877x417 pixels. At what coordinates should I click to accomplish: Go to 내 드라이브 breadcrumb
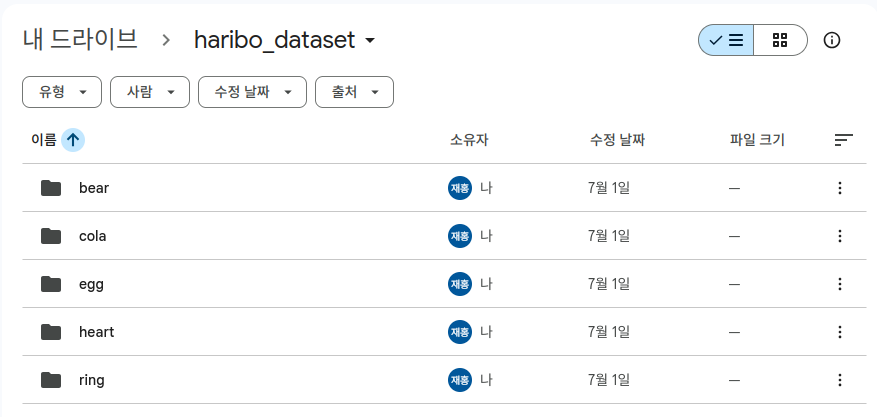[80, 40]
